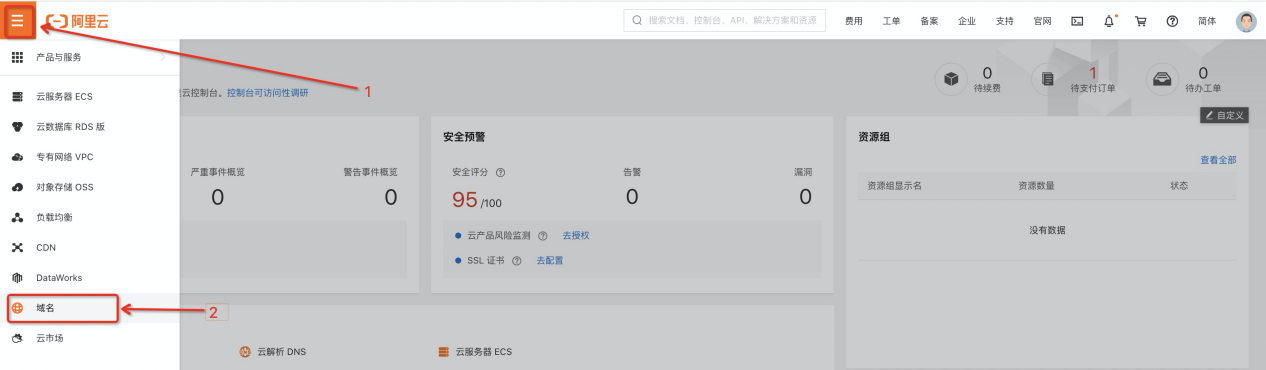The image size is (1266, 370).
Task: Click the 去授权 link
Action: (576, 236)
